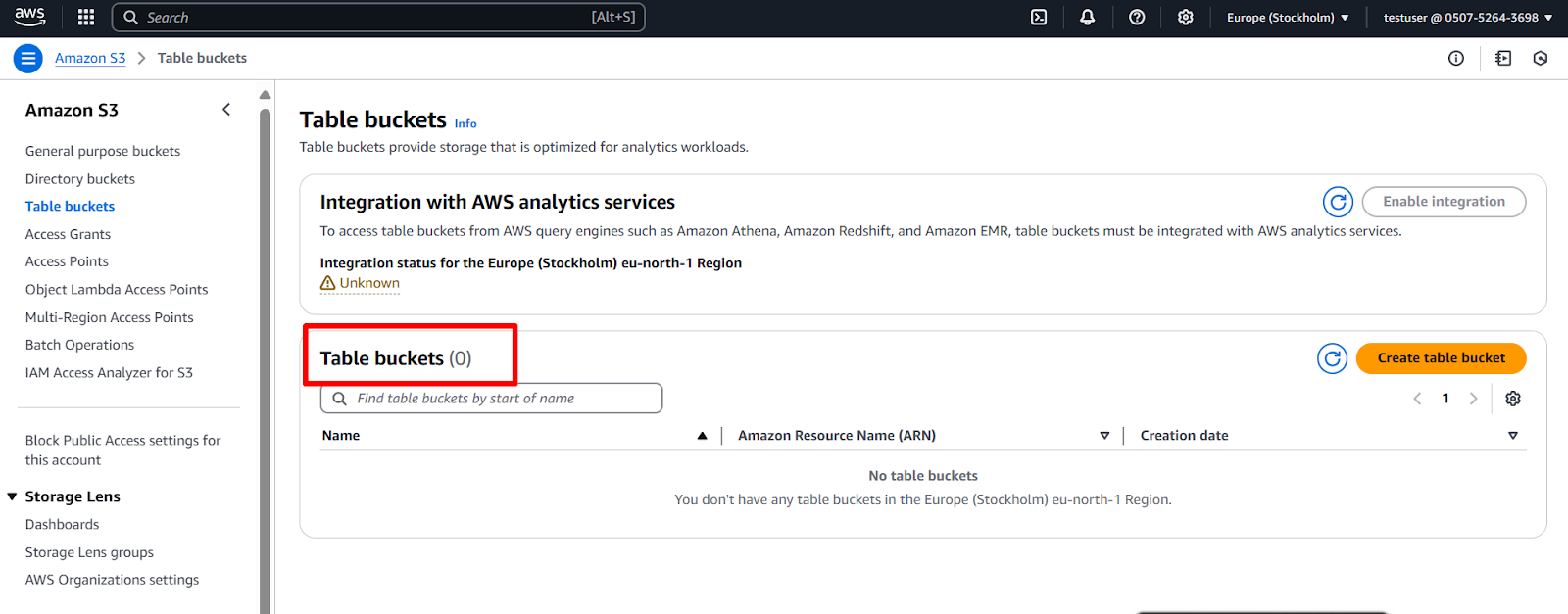Open Storage Lens Dashboards

click(x=62, y=525)
